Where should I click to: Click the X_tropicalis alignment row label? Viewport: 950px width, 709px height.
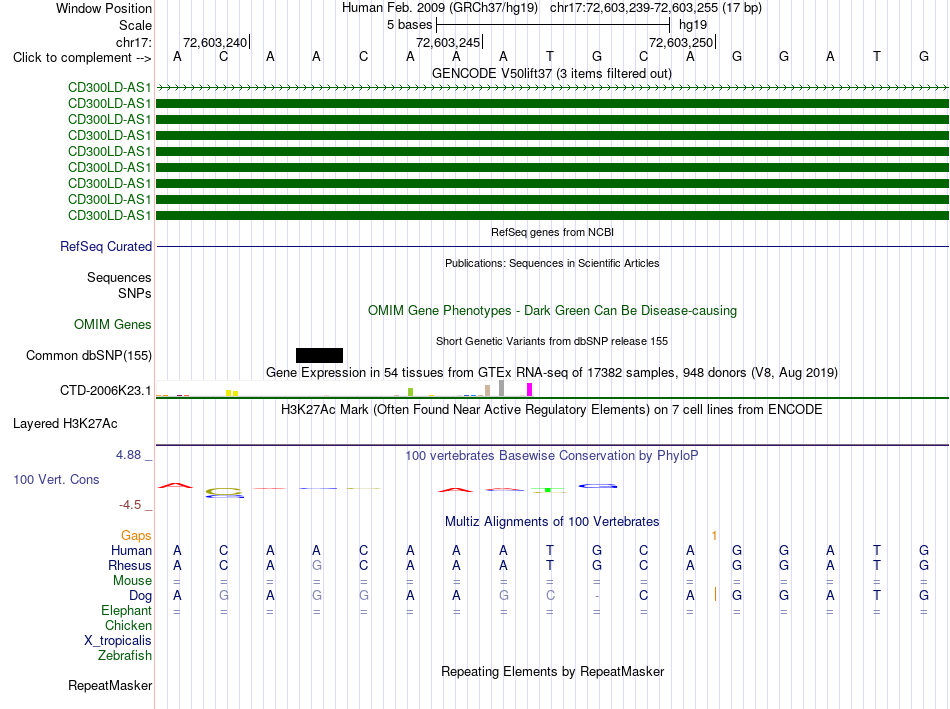118,641
